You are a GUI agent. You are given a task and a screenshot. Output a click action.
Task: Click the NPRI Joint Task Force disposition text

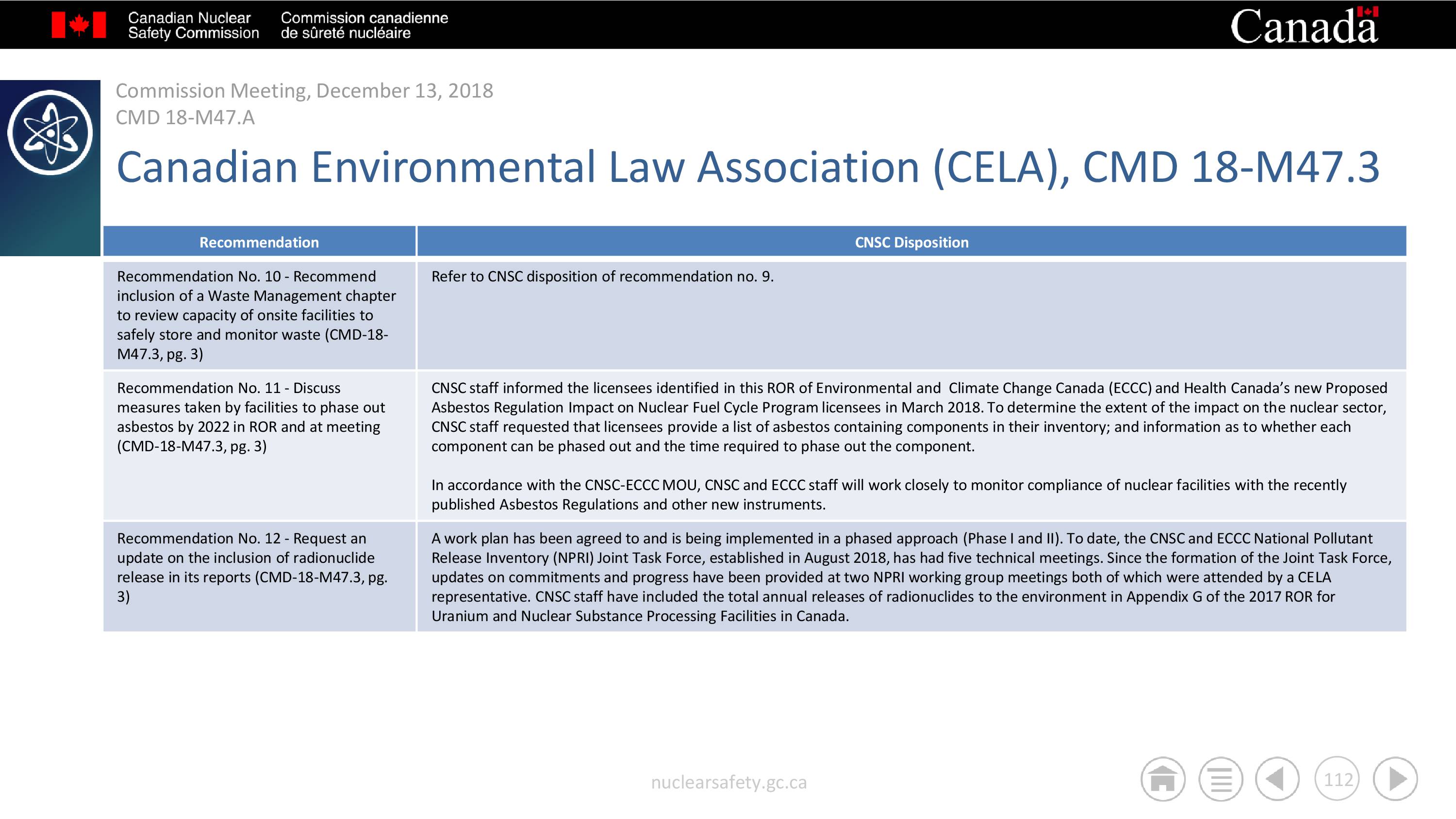(911, 577)
